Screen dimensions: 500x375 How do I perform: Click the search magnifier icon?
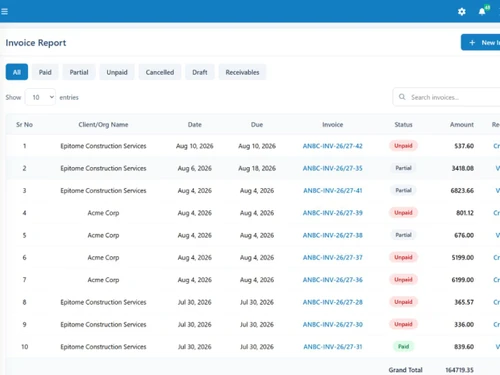point(402,97)
